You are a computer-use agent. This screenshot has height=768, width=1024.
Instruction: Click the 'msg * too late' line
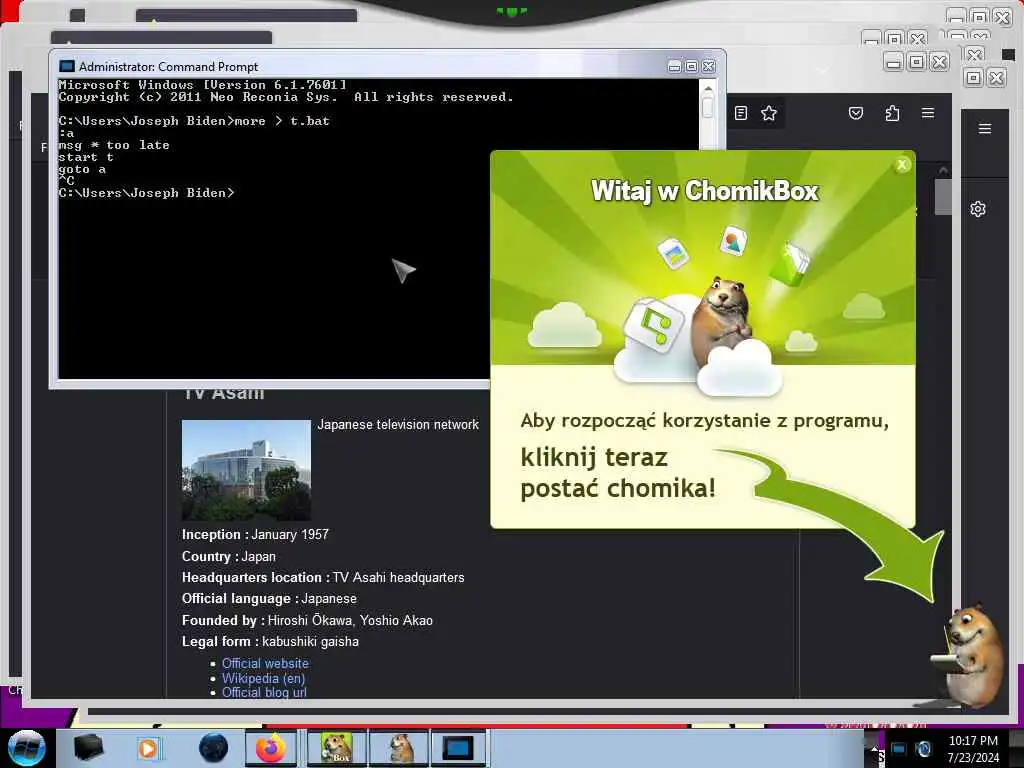pos(114,145)
